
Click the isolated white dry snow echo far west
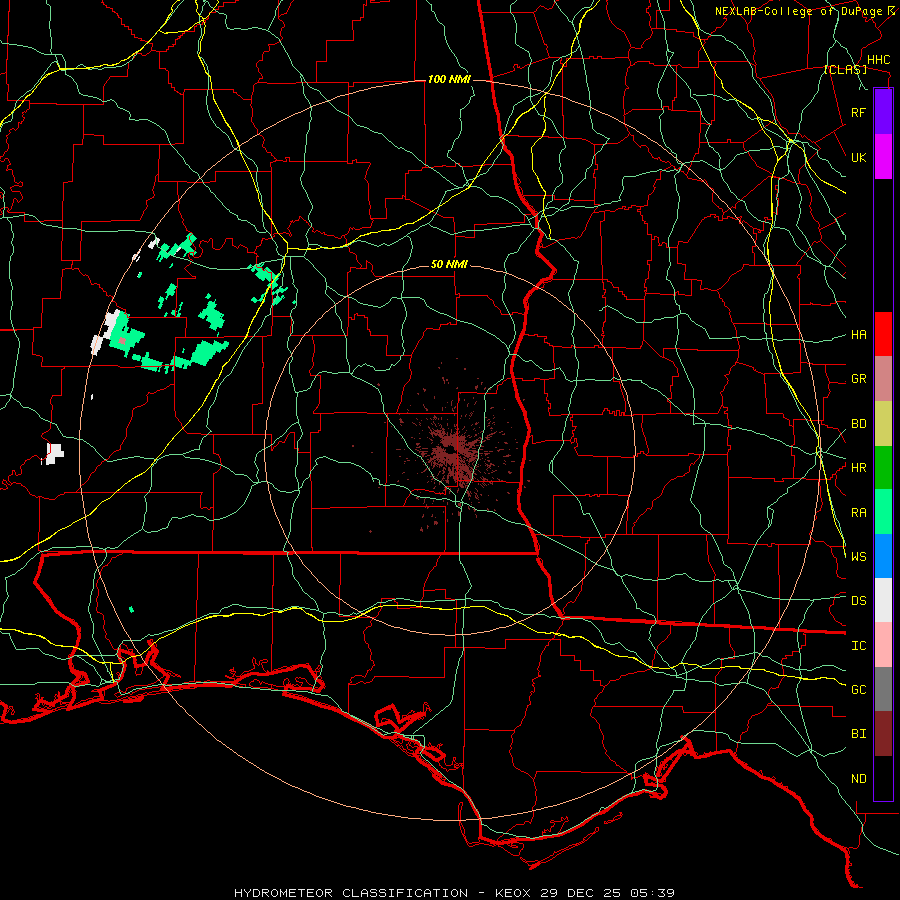pos(53,453)
